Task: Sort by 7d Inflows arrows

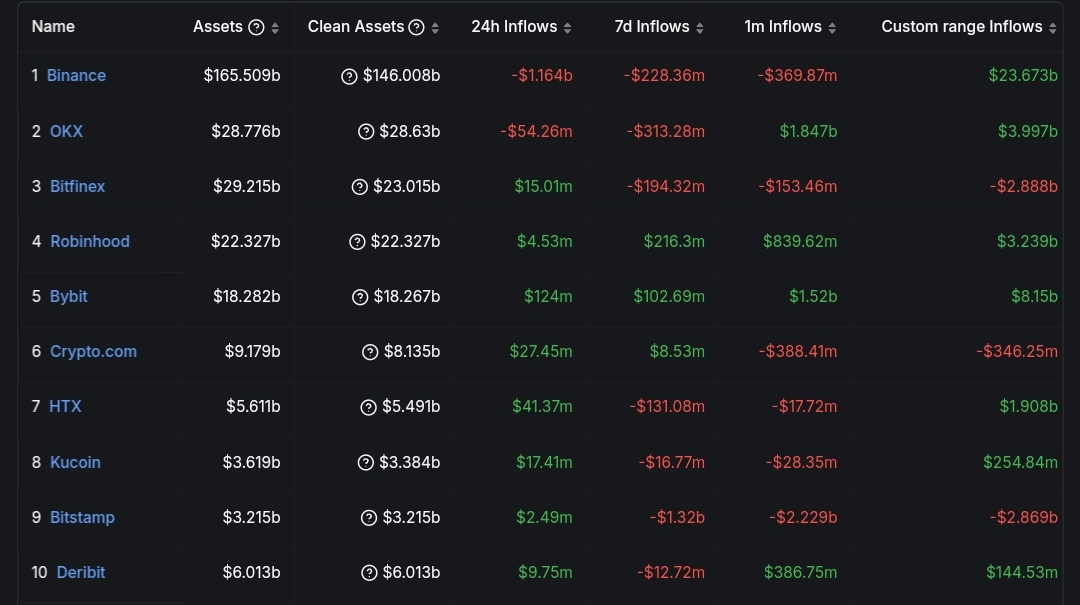Action: coord(700,28)
